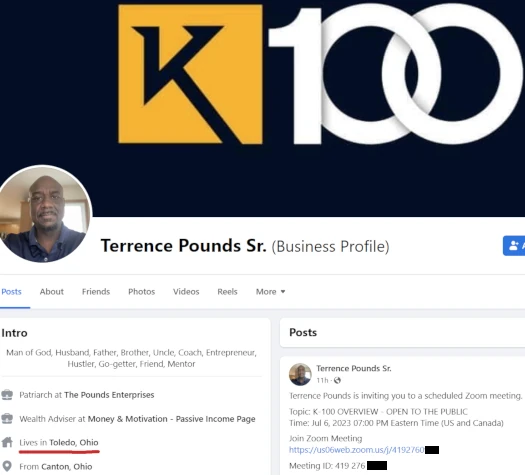Click the briefcase icon beside Wealth Adviser
This screenshot has height=475, width=525.
tap(7, 419)
